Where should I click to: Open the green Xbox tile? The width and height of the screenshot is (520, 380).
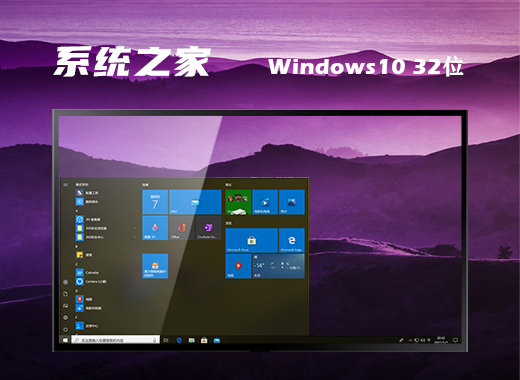[238, 202]
